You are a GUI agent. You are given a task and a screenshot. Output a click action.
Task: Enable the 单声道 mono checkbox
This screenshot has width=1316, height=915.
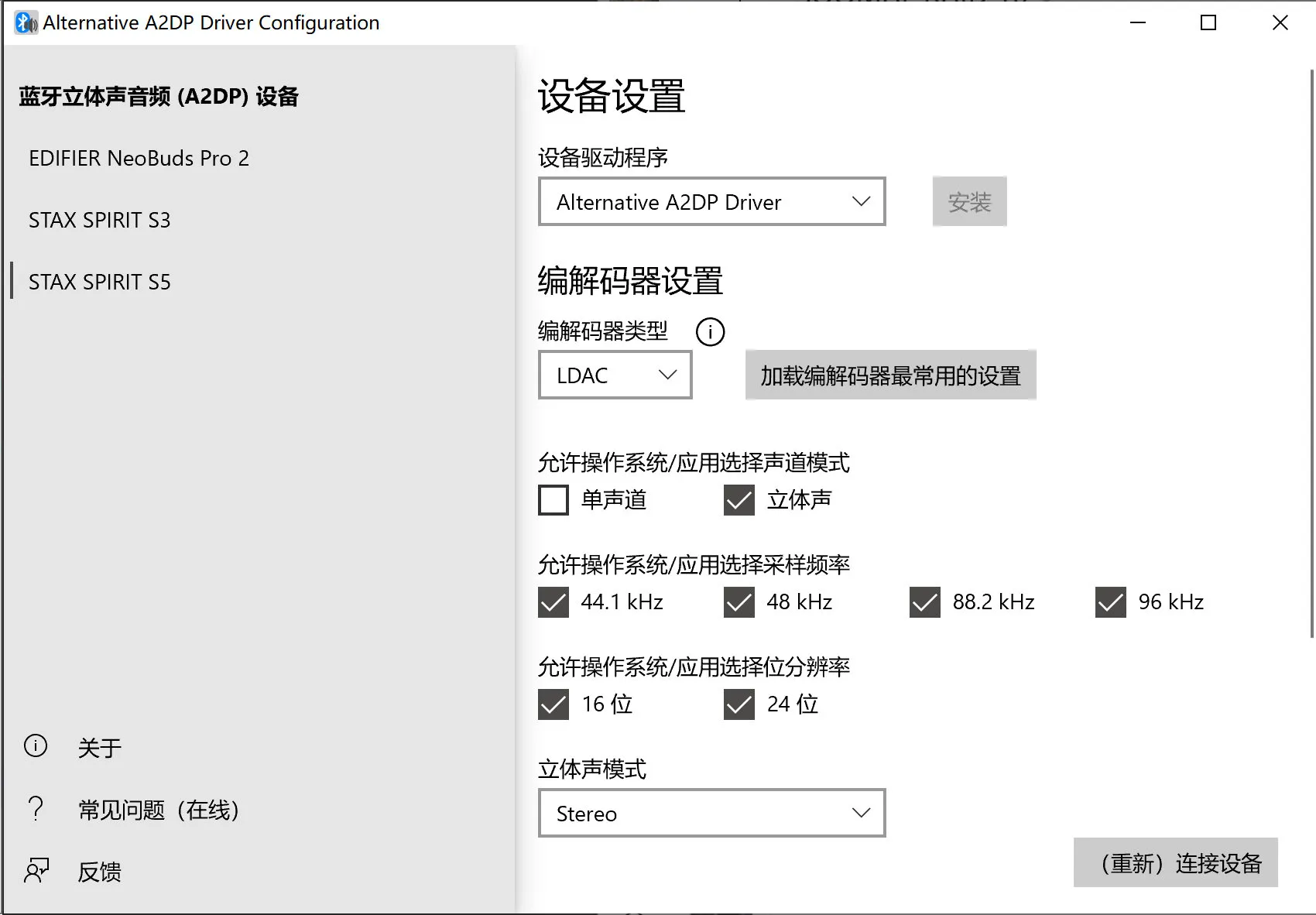[553, 500]
